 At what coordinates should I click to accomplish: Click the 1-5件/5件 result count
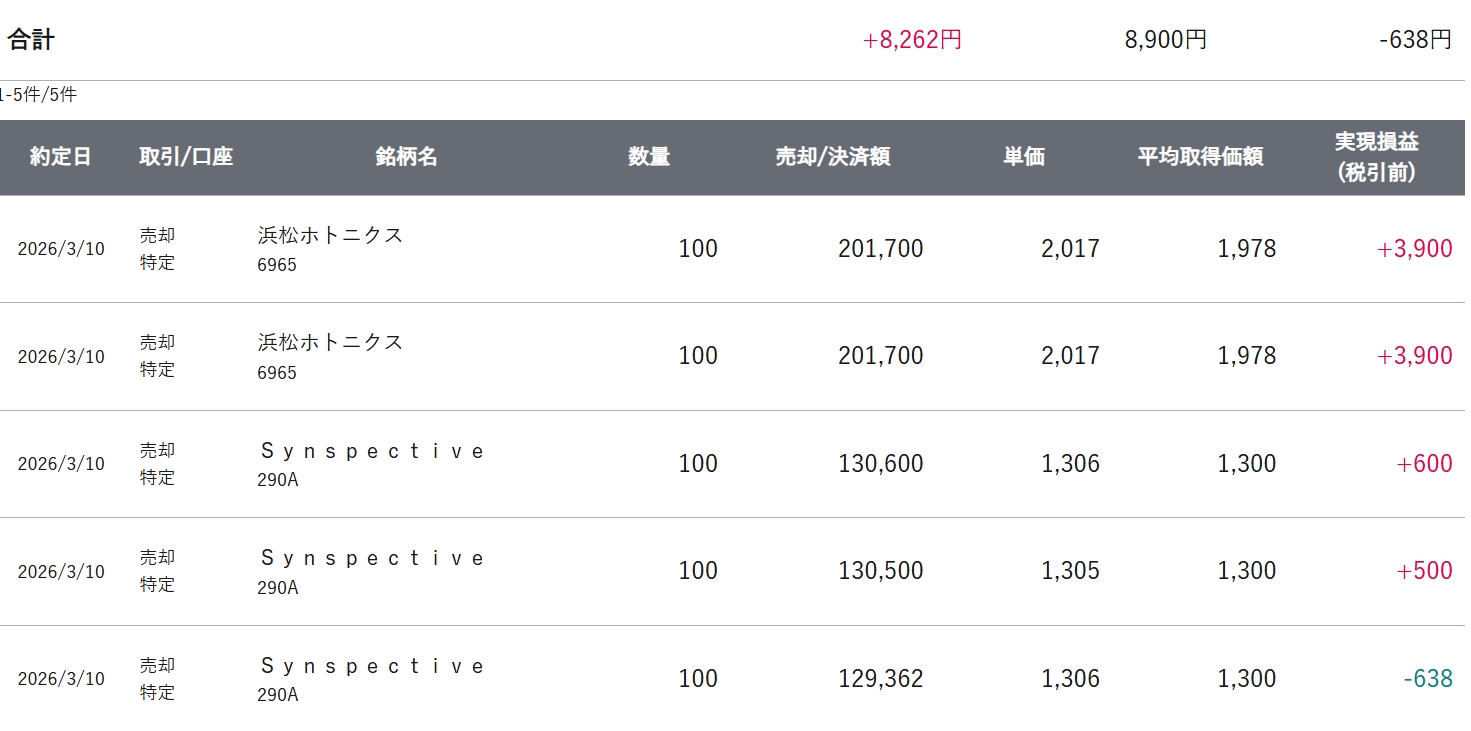(38, 96)
